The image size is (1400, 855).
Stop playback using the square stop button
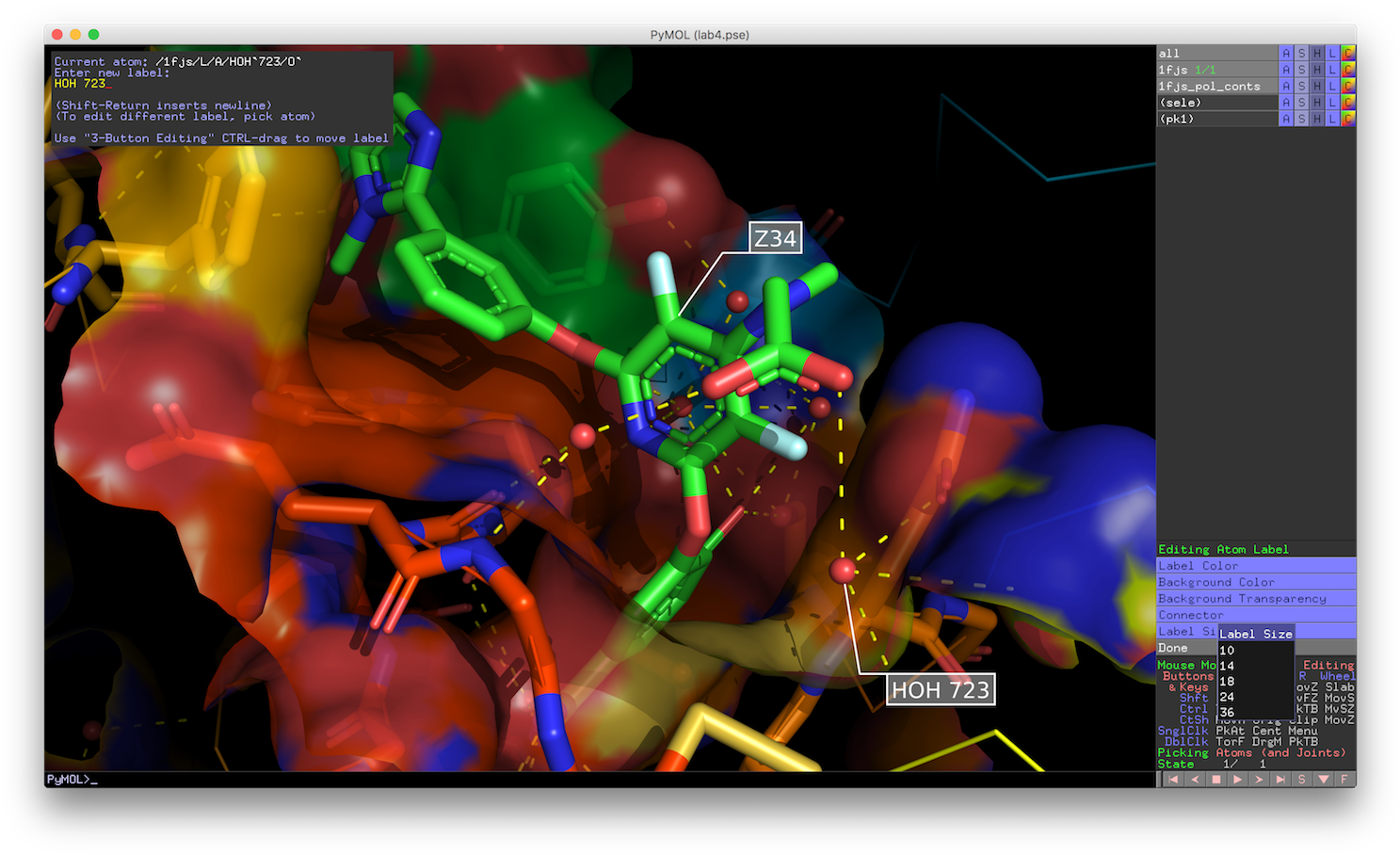(1216, 779)
